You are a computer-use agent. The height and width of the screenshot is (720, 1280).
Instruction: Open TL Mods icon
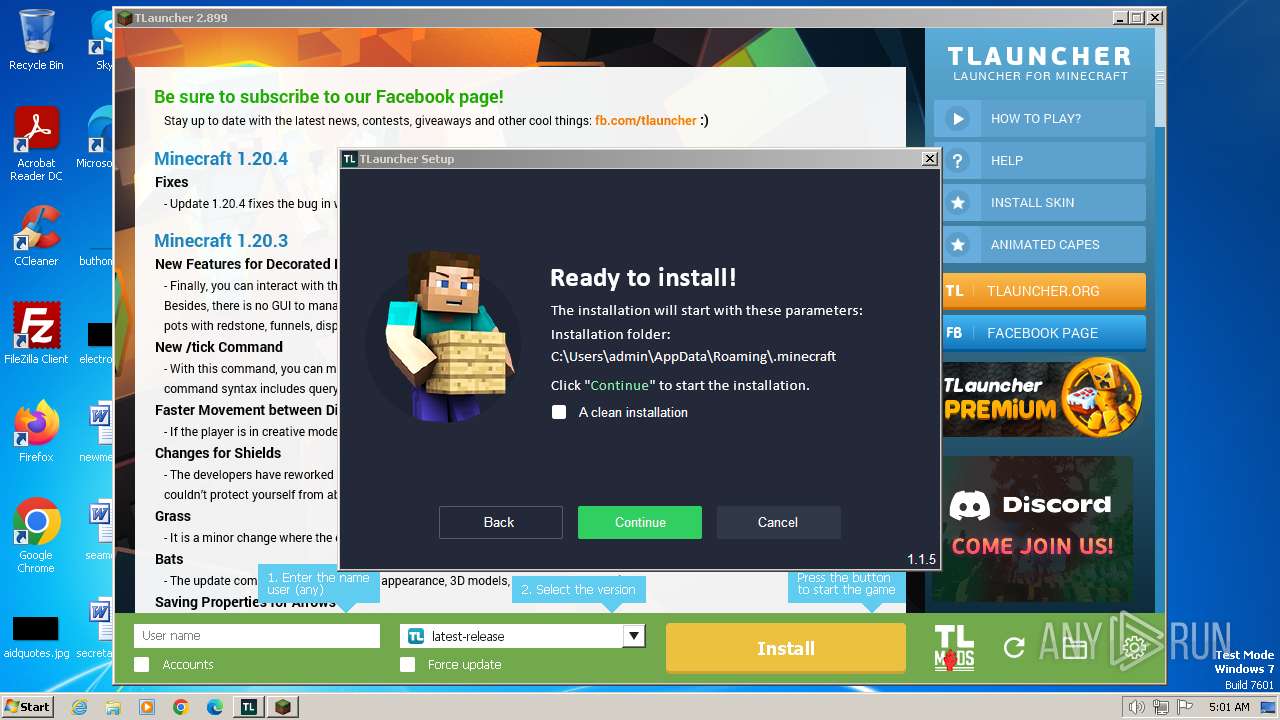[954, 648]
